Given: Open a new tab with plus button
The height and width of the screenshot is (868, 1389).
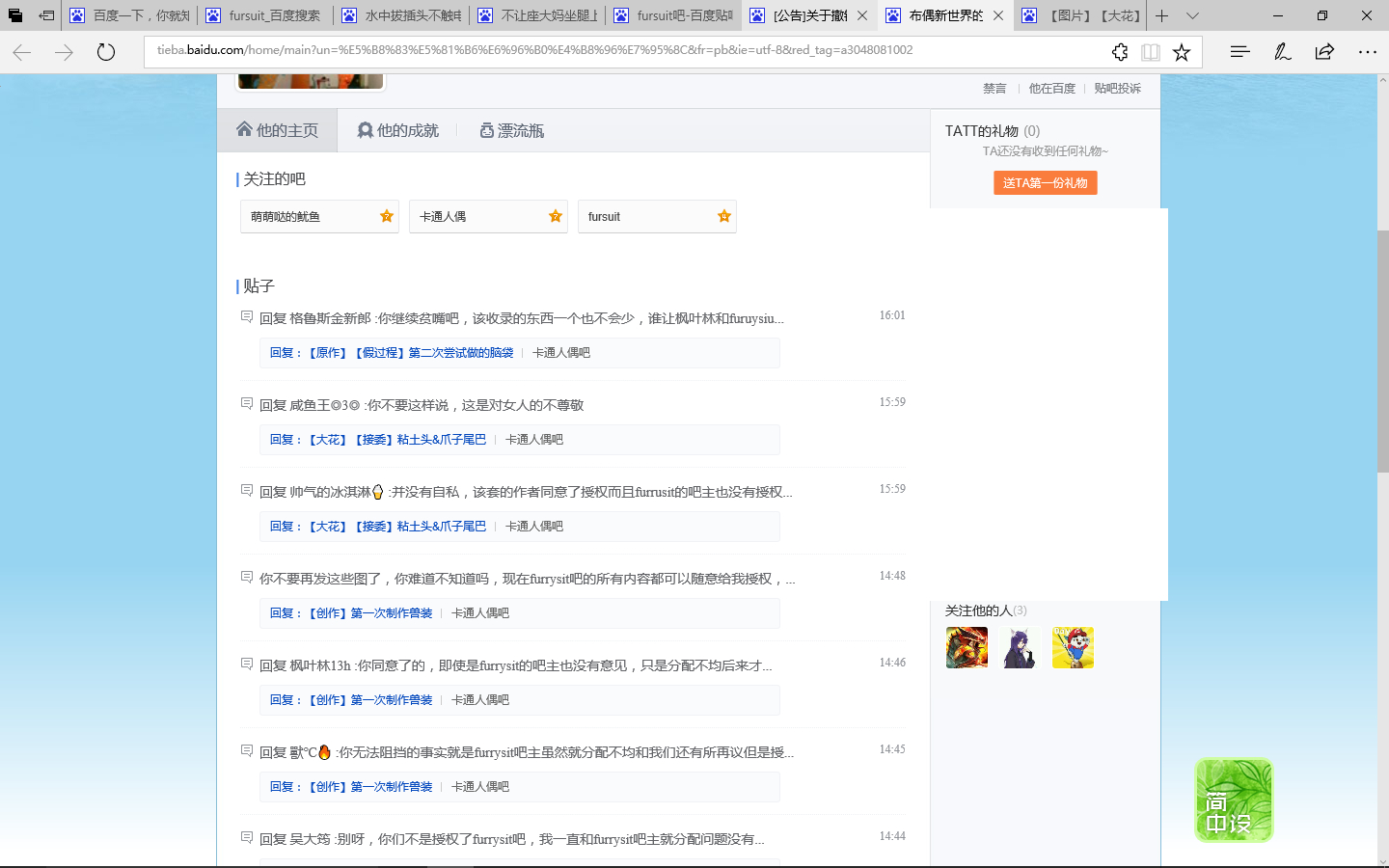Looking at the screenshot, I should click(x=1162, y=15).
